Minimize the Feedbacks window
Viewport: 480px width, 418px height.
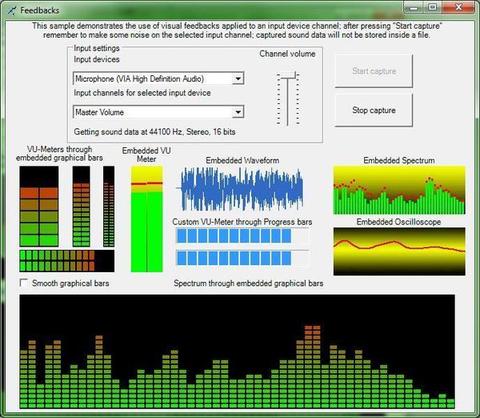click(x=413, y=7)
